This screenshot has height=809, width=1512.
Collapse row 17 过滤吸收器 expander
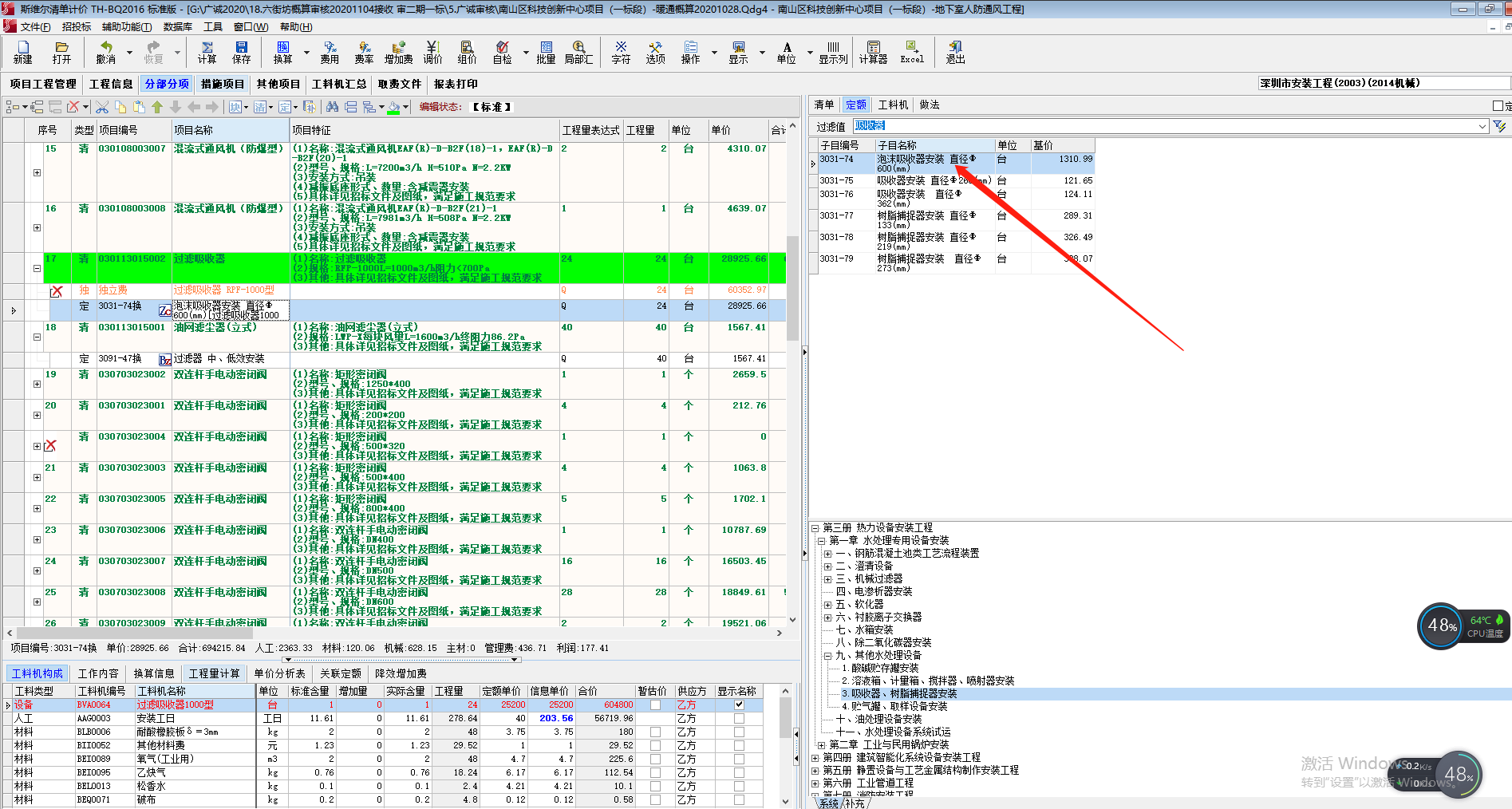click(37, 269)
